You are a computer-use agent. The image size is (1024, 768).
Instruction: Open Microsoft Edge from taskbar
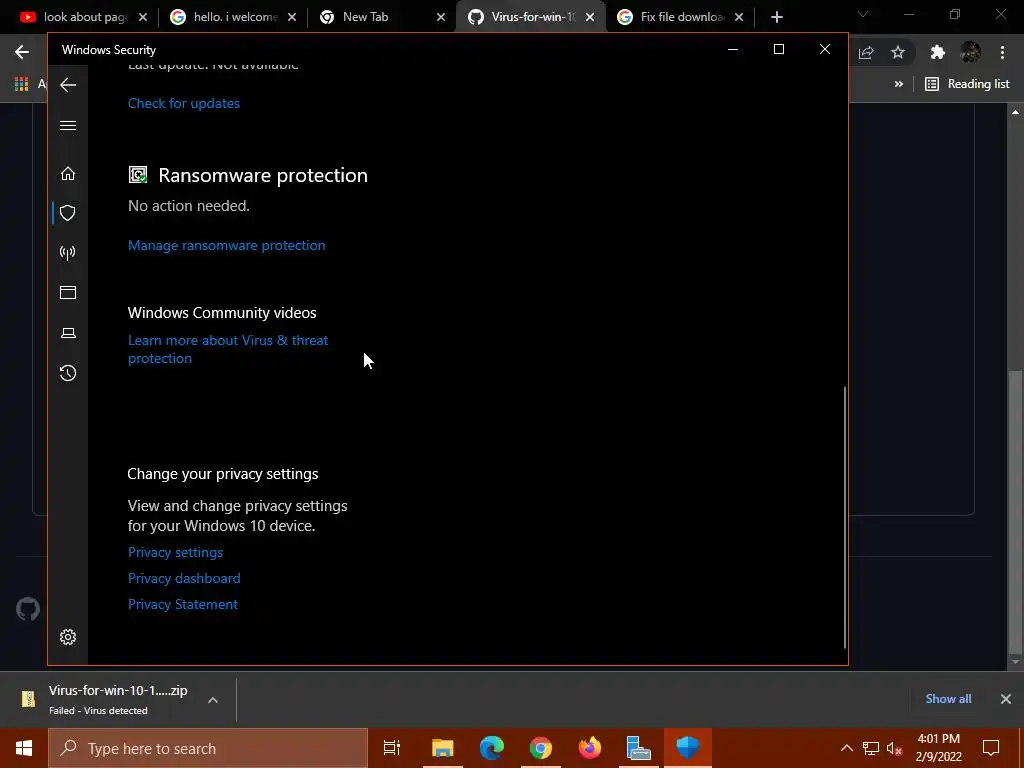[491, 748]
